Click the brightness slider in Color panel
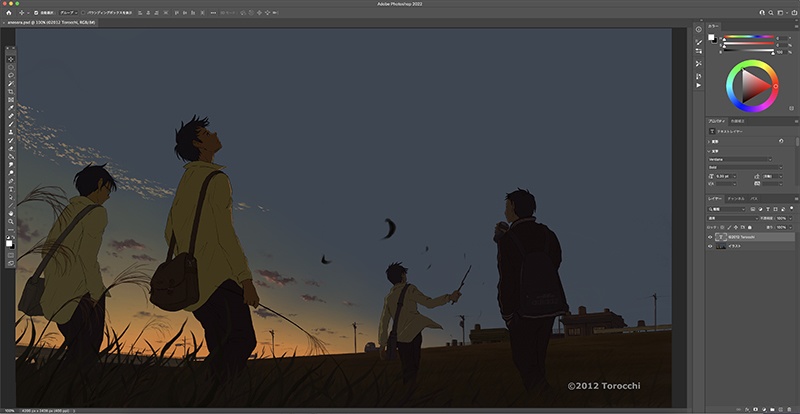 pyautogui.click(x=748, y=51)
